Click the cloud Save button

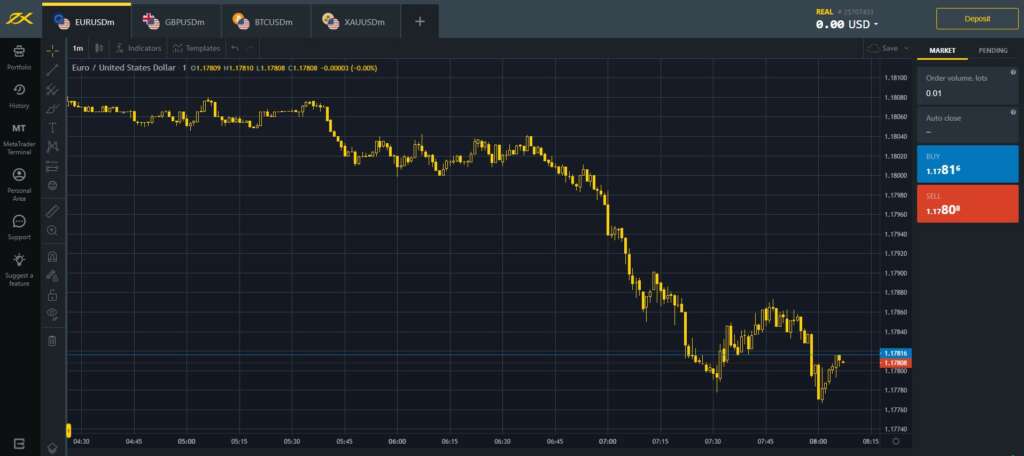(882, 48)
